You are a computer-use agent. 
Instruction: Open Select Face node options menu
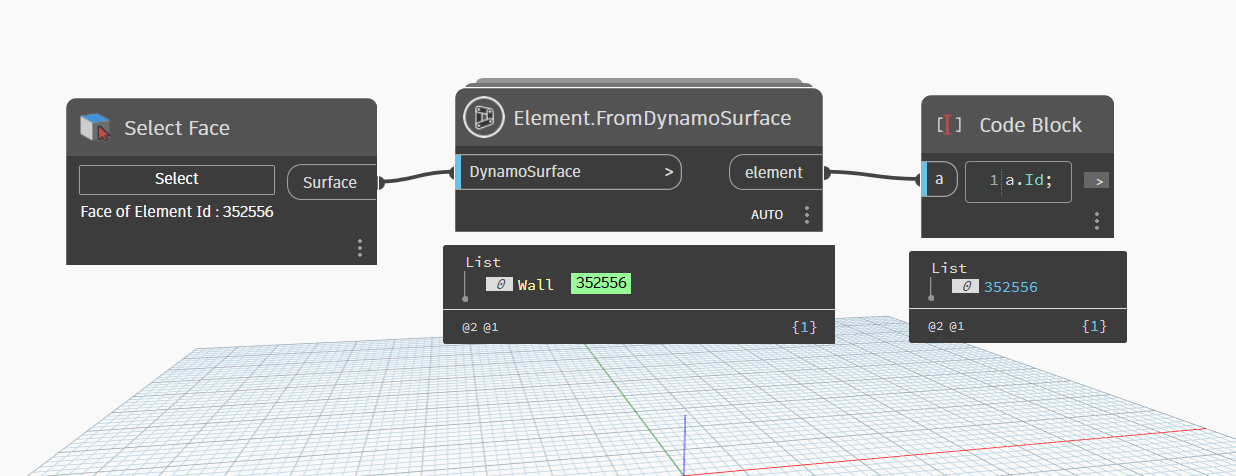click(359, 248)
